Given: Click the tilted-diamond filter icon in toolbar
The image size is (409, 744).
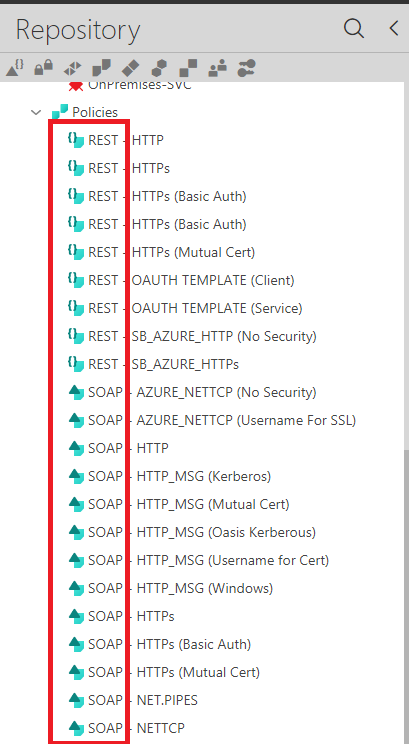Looking at the screenshot, I should (130, 68).
